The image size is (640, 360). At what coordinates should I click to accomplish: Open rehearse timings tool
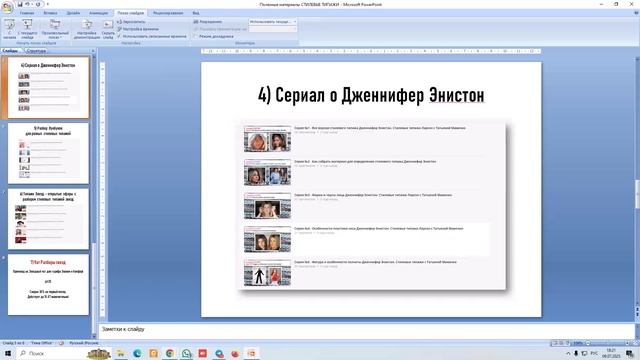(138, 29)
